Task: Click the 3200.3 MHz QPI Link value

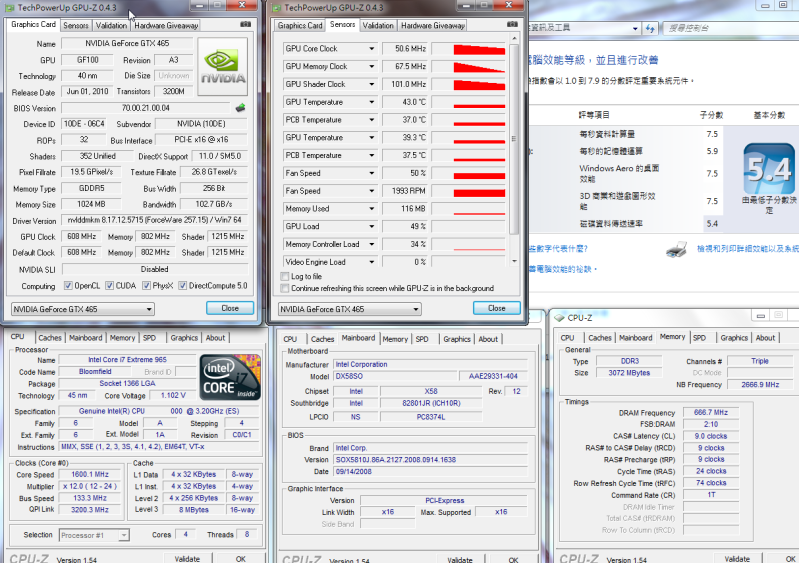Action: click(x=90, y=510)
